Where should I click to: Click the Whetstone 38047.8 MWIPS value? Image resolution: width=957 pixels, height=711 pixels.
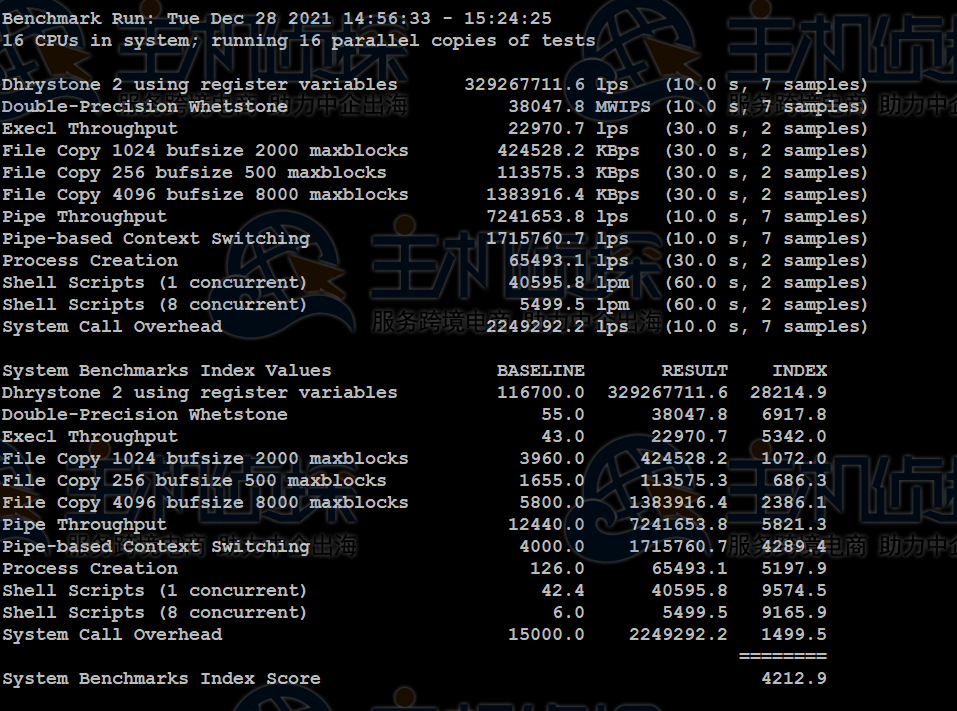(579, 107)
